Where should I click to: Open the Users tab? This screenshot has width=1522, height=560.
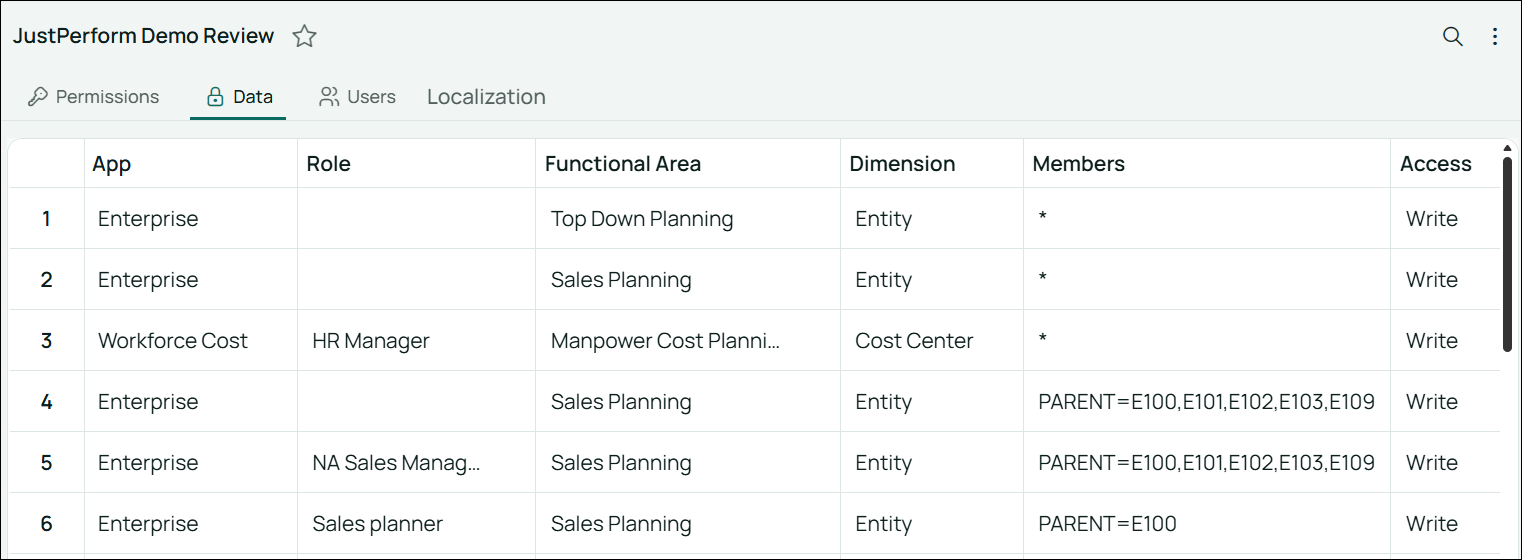pos(357,97)
